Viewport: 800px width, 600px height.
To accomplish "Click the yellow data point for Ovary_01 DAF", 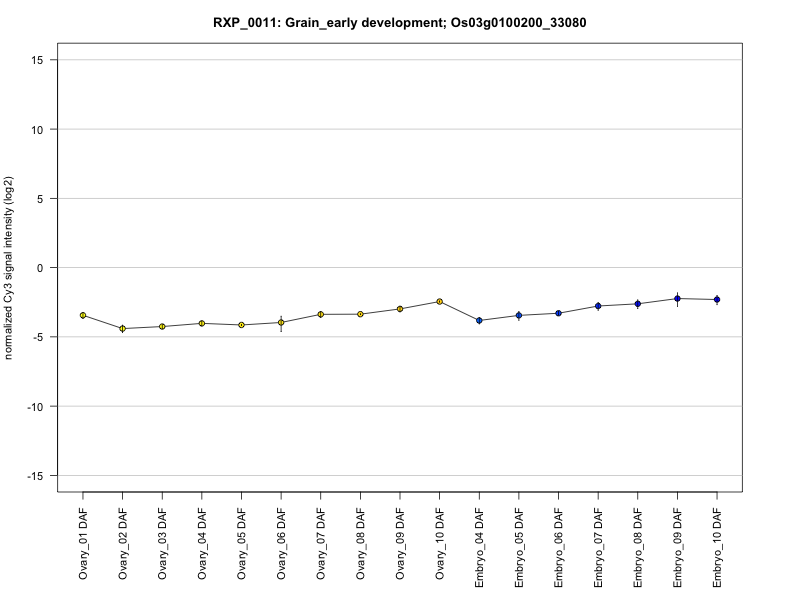I will [83, 316].
